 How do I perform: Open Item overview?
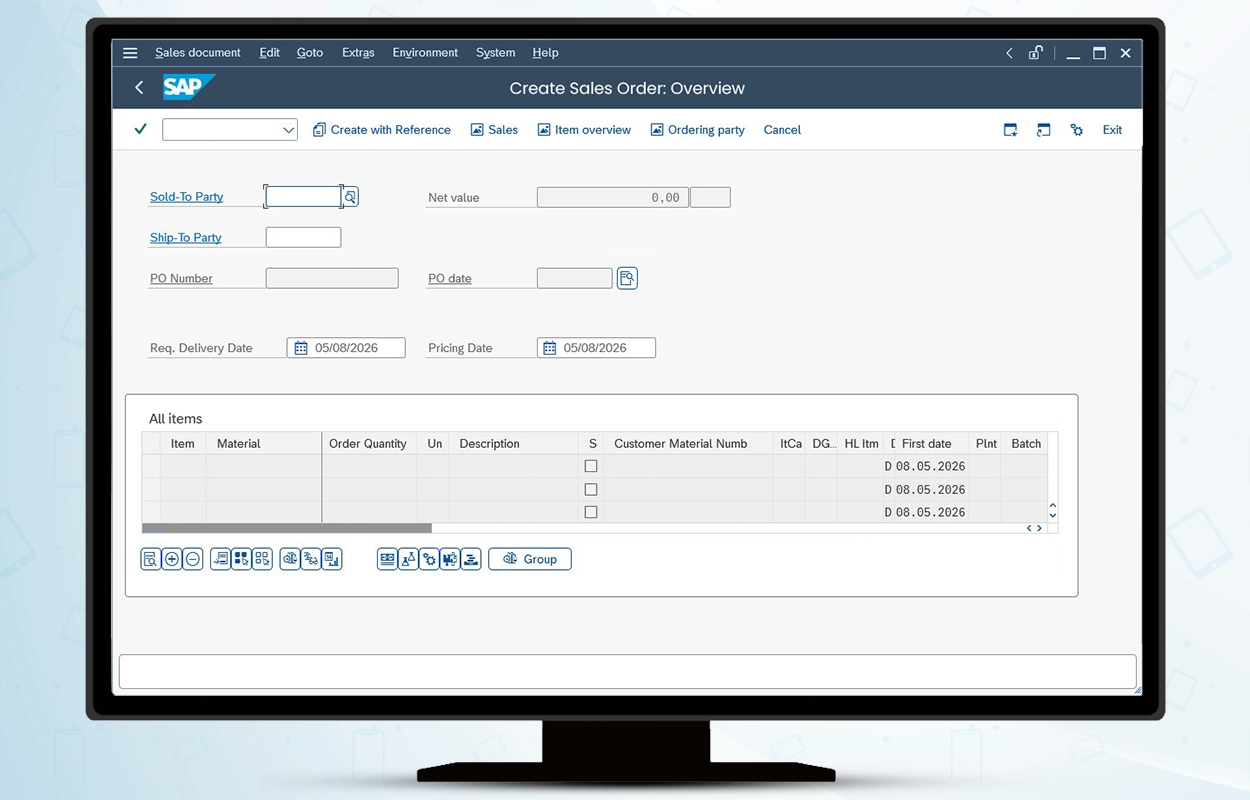click(x=584, y=130)
